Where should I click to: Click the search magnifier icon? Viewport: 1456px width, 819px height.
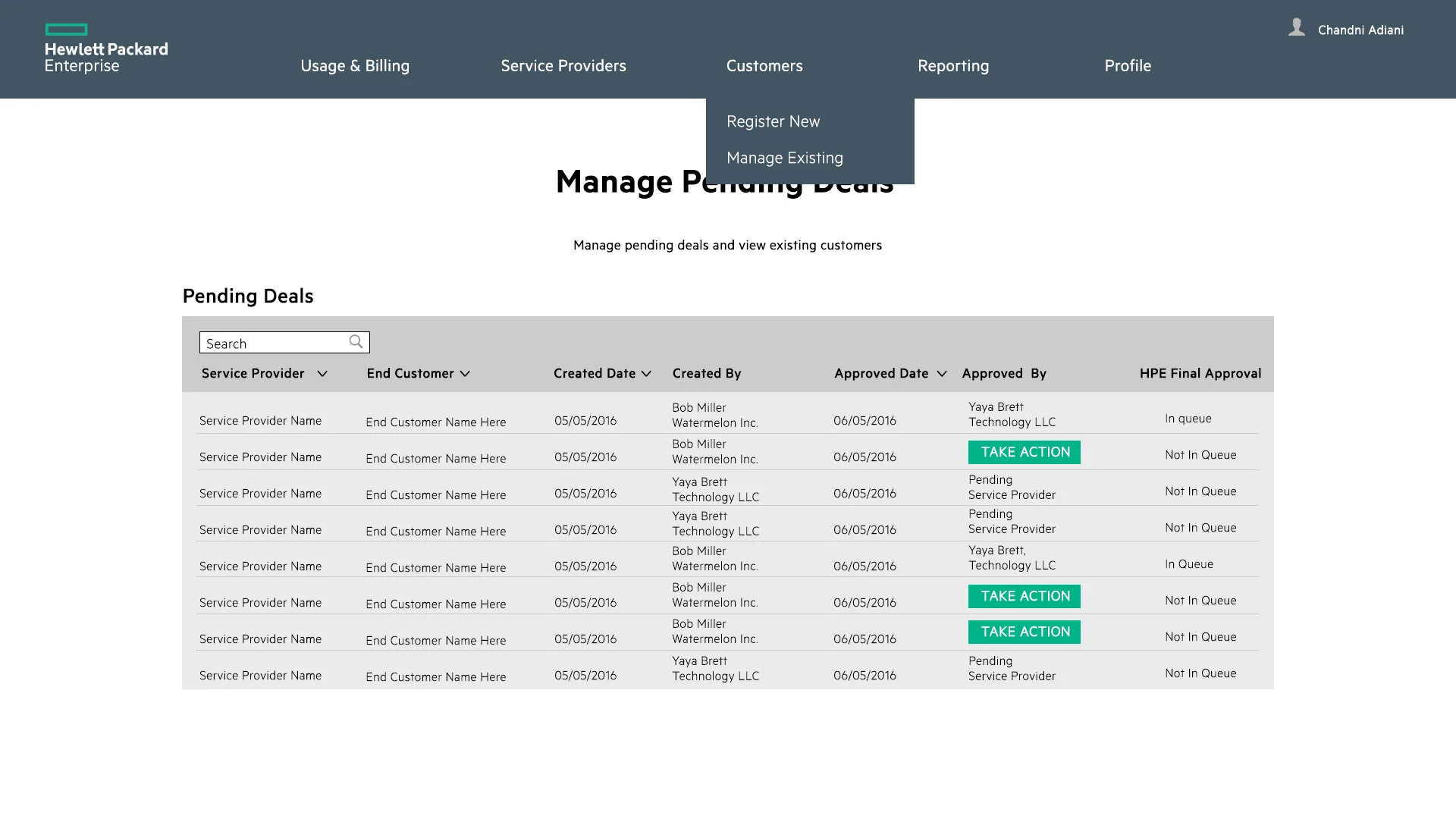[x=356, y=342]
